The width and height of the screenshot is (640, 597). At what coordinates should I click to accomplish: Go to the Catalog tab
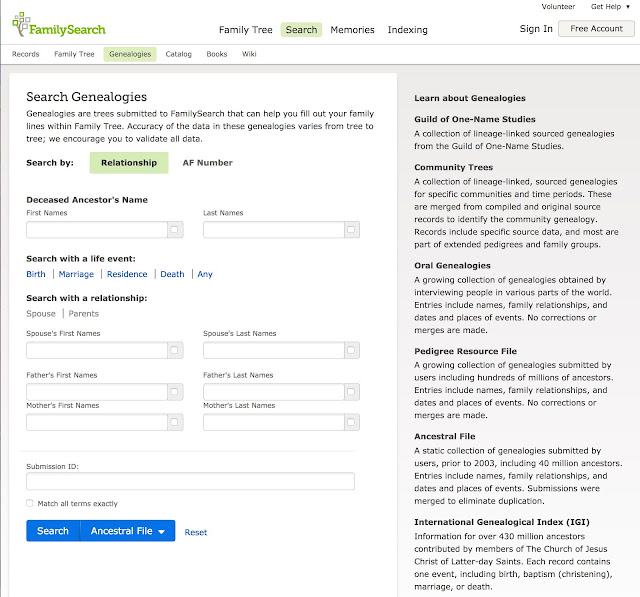pos(178,54)
